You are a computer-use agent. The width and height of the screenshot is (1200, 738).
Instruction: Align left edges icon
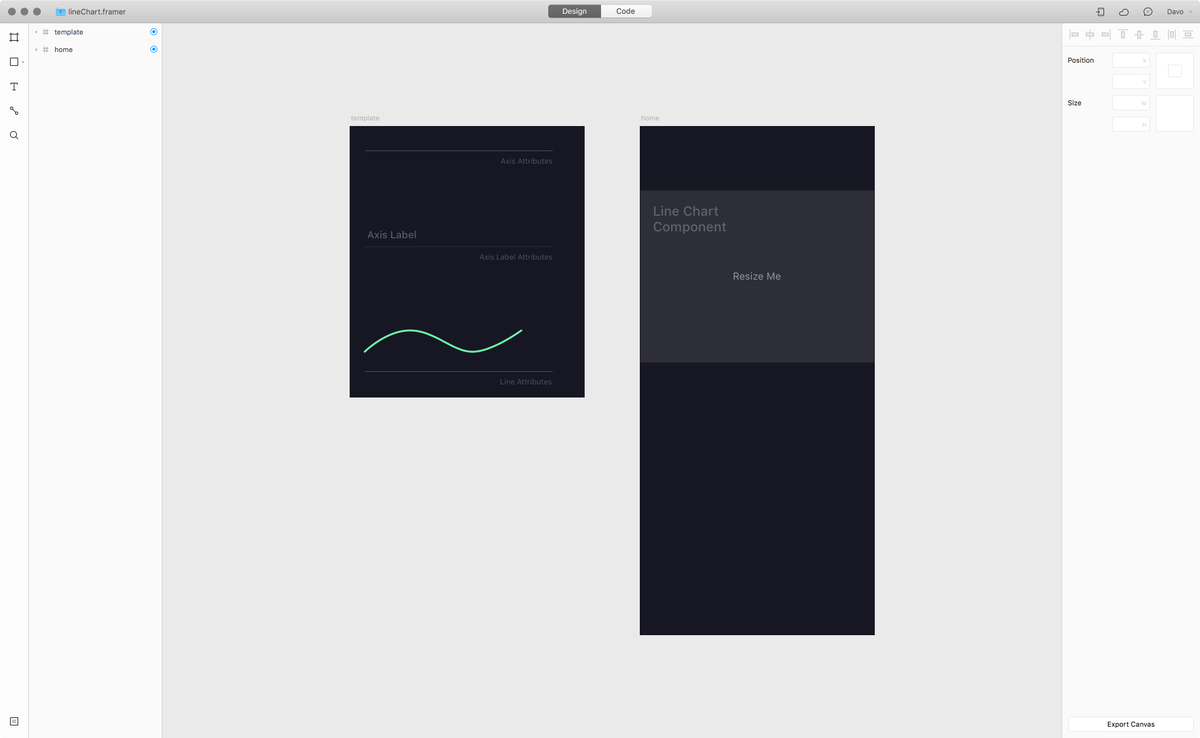click(1074, 34)
